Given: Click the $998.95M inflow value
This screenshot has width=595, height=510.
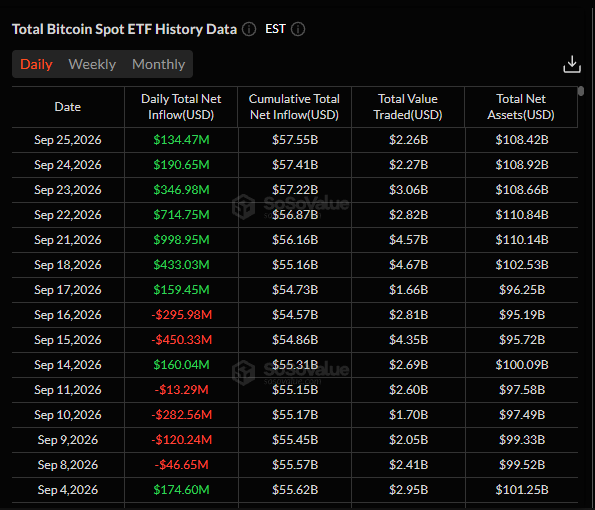Looking at the screenshot, I should (181, 240).
